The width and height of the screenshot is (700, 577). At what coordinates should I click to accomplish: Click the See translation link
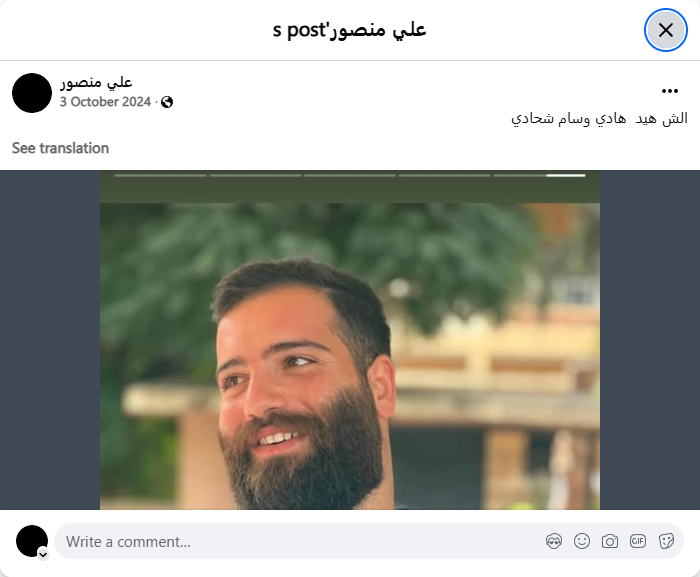pyautogui.click(x=60, y=148)
